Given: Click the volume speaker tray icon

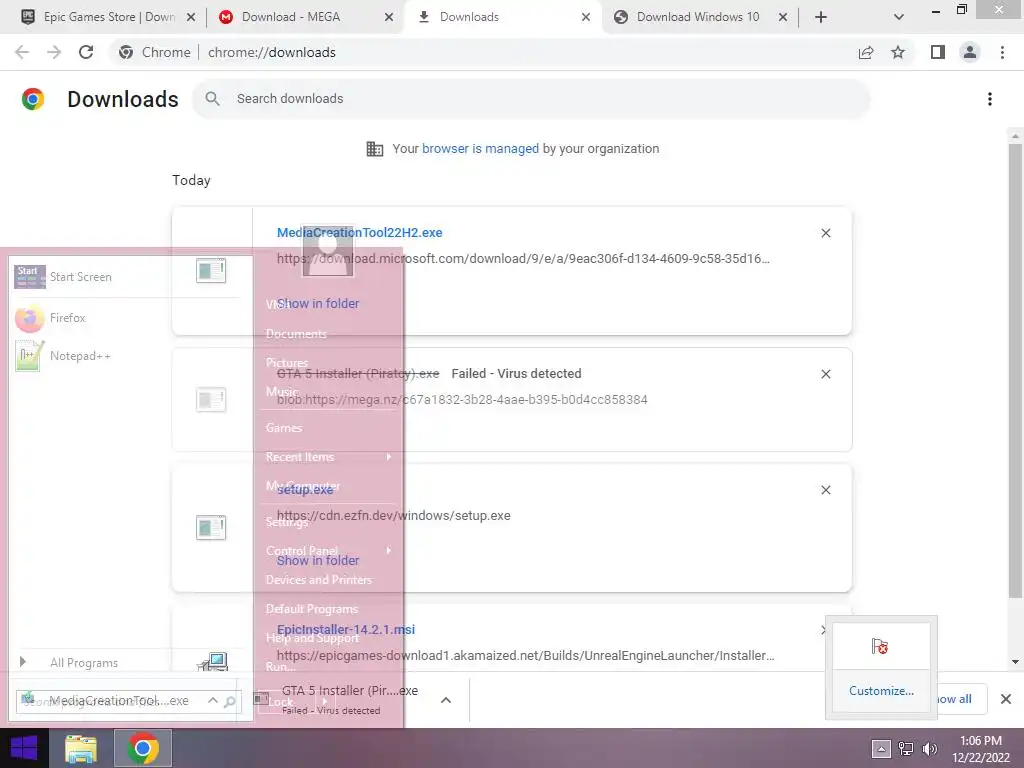Looking at the screenshot, I should [929, 748].
